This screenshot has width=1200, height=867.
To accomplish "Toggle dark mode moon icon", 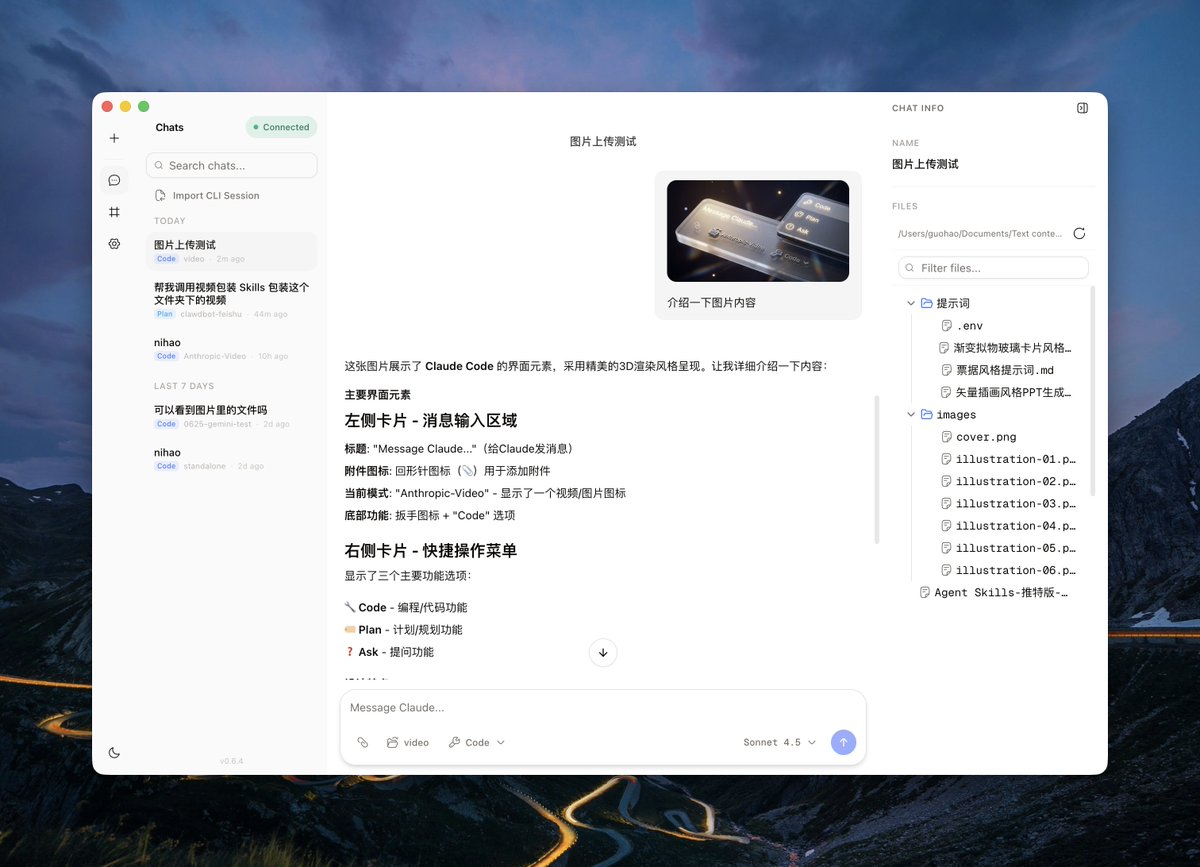I will tap(114, 753).
